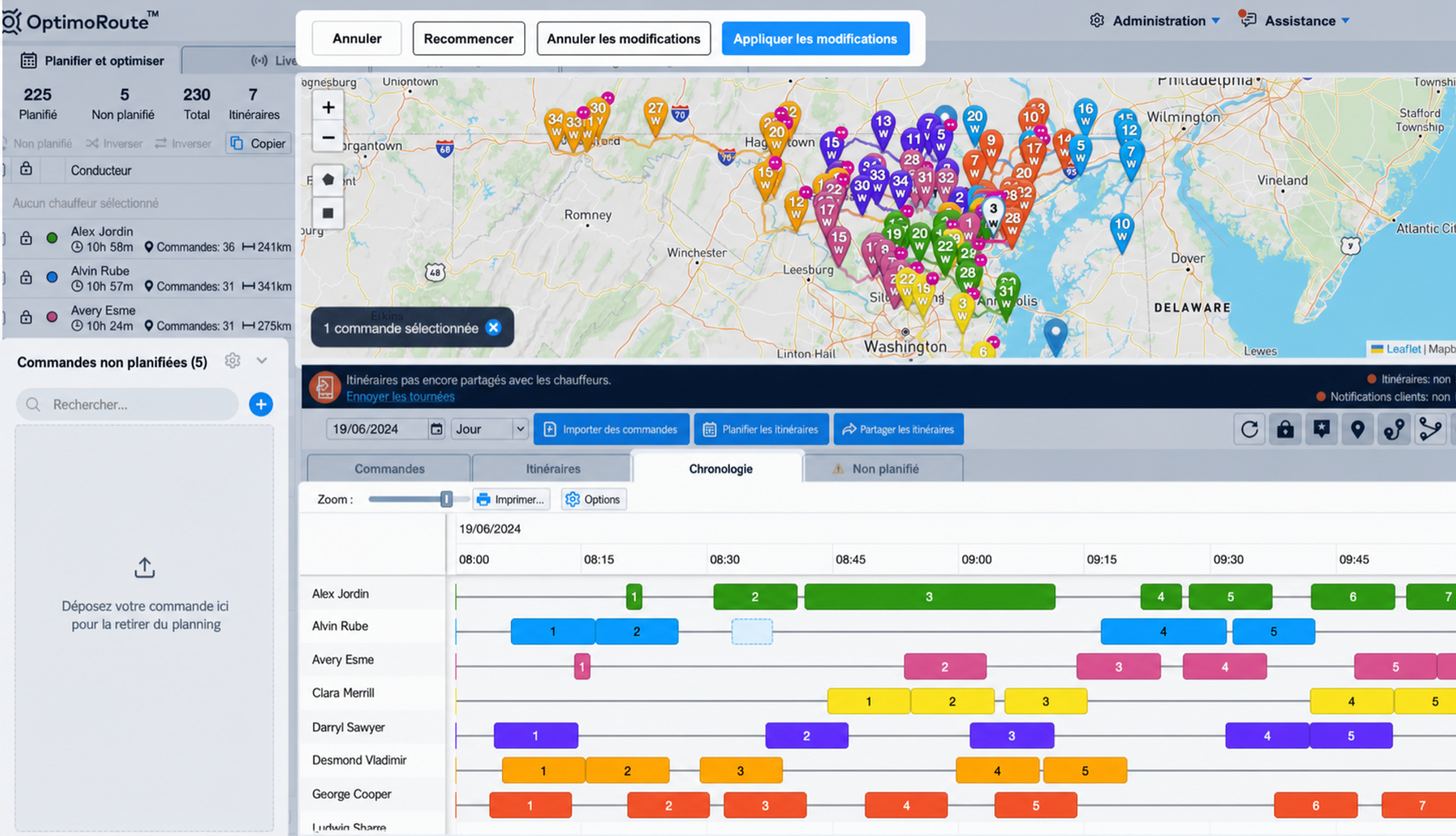Viewport: 1456px width, 836px height.
Task: Open the Planifier et optimiser tab
Action: [91, 61]
